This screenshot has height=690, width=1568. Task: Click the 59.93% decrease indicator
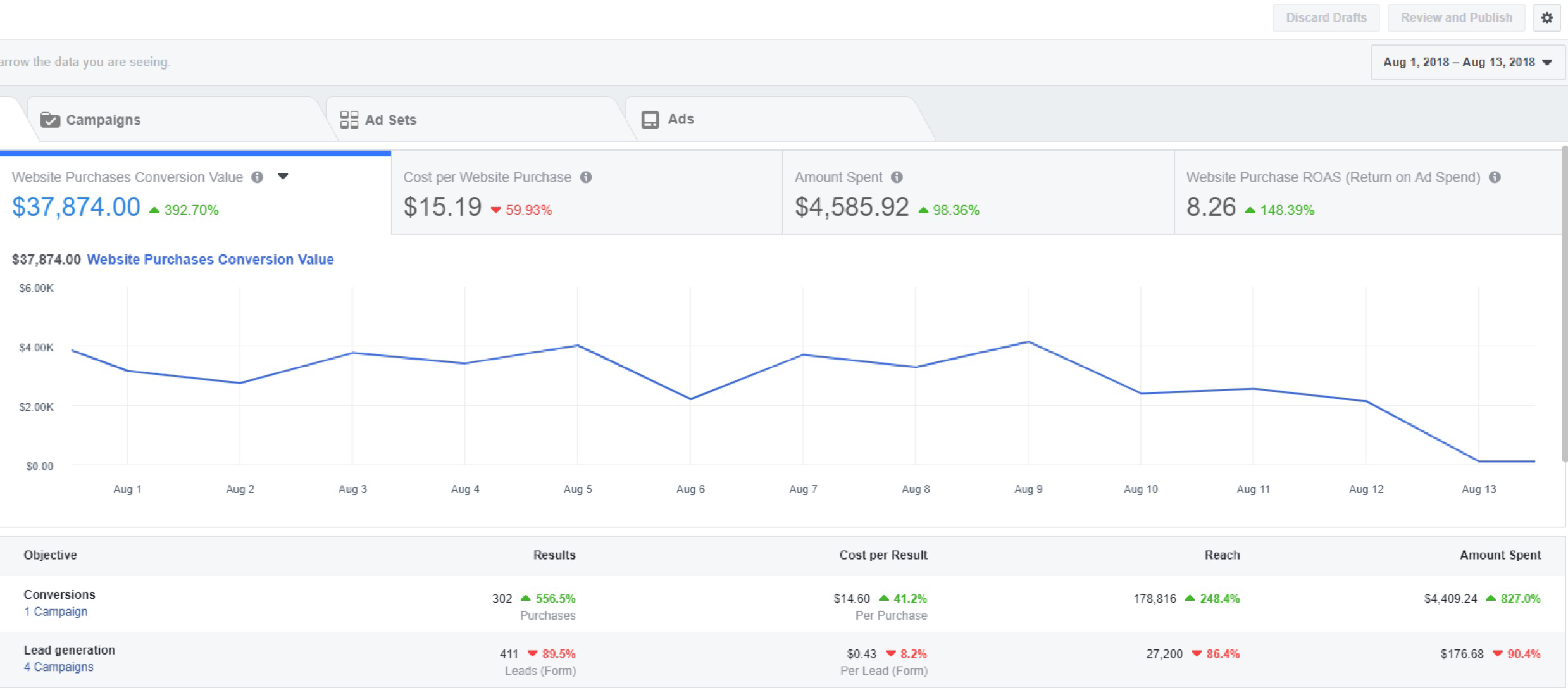[x=521, y=210]
